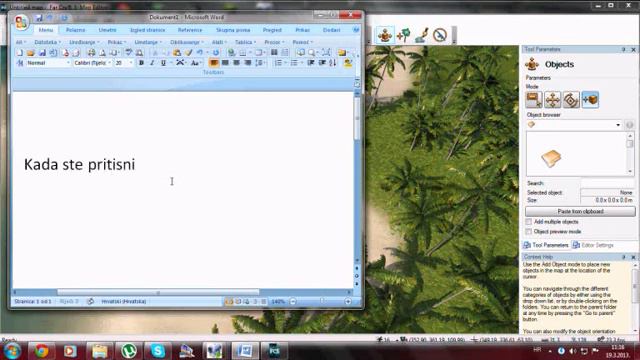Click the zoom in plus button in Word
The width and height of the screenshot is (640, 360).
tap(348, 302)
